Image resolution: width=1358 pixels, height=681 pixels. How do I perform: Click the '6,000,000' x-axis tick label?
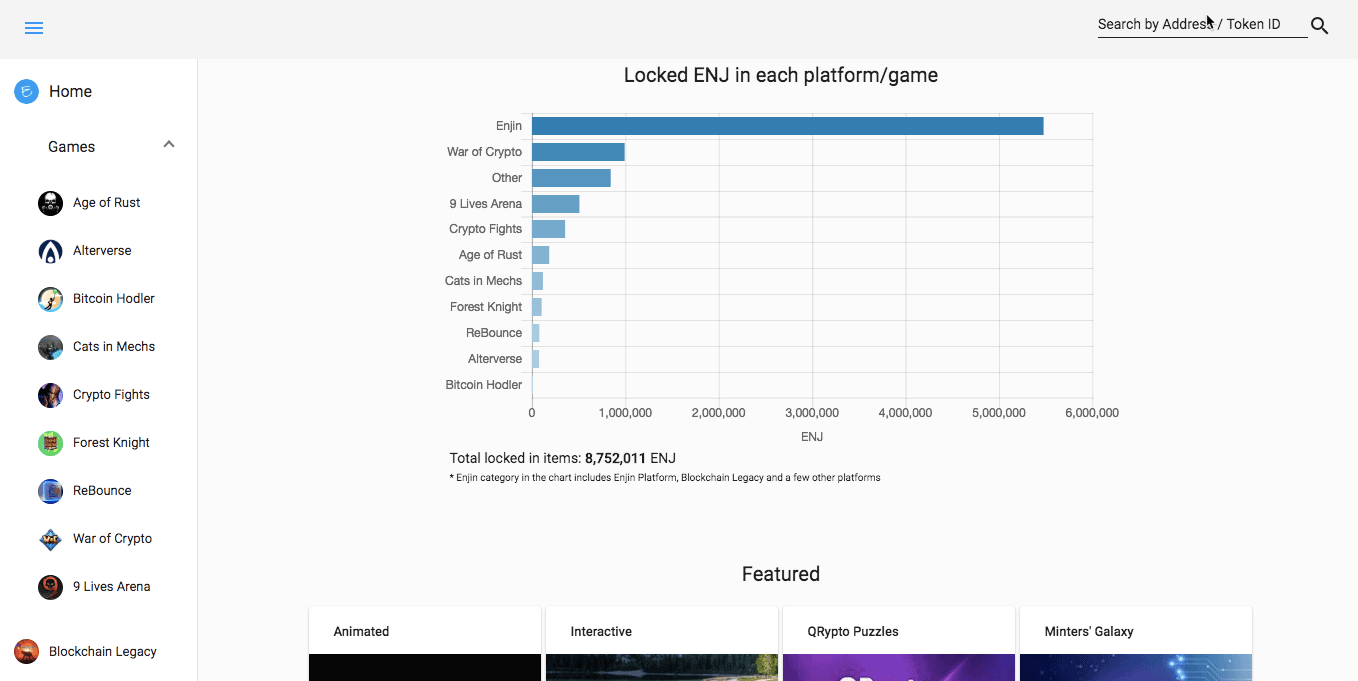coord(1092,413)
